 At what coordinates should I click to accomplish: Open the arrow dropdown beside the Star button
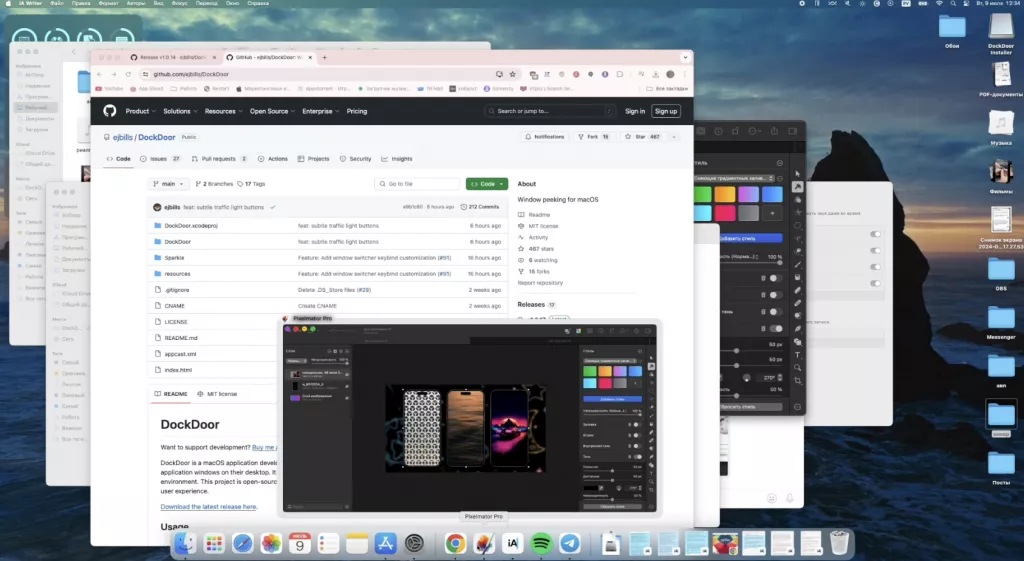point(673,137)
